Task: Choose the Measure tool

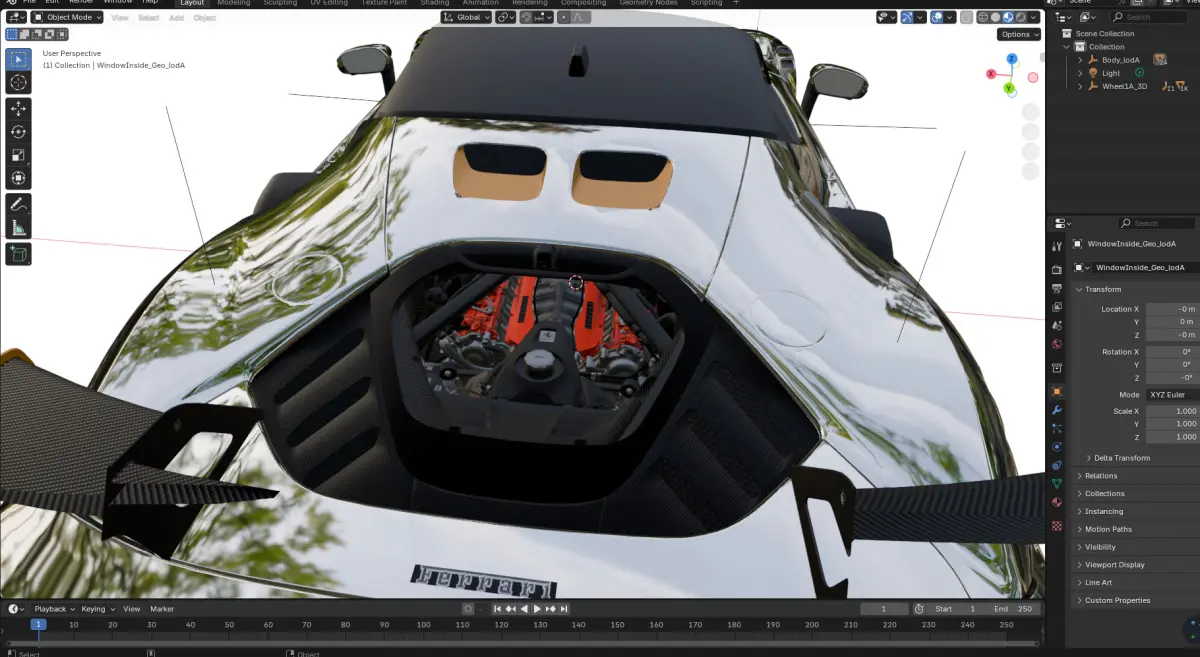Action: pyautogui.click(x=18, y=228)
